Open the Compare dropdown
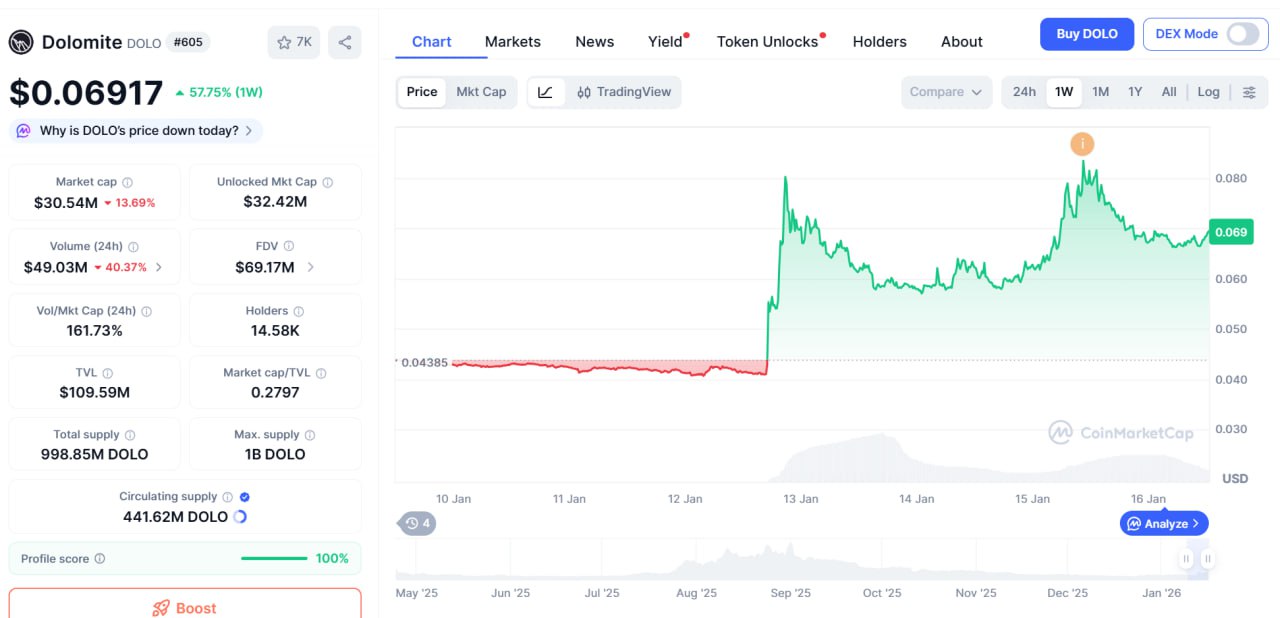The height and width of the screenshot is (618, 1280). point(946,92)
